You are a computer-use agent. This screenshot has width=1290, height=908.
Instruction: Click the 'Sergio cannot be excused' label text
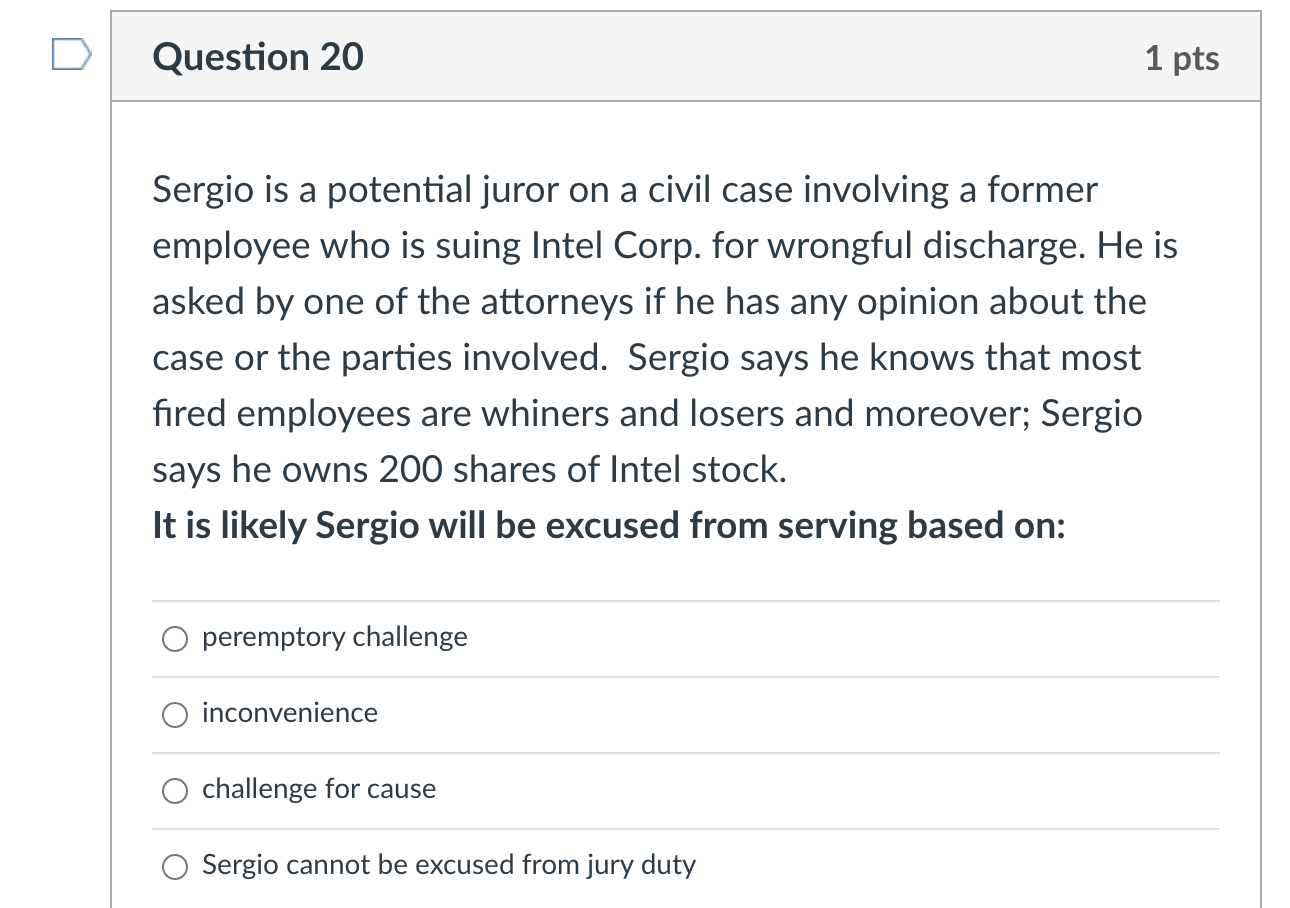coord(448,865)
